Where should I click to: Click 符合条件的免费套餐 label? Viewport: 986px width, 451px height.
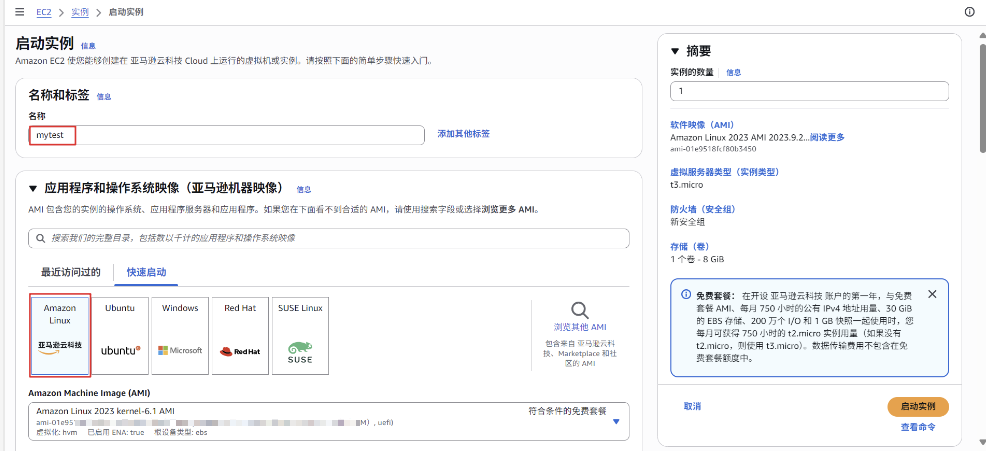[x=567, y=411]
